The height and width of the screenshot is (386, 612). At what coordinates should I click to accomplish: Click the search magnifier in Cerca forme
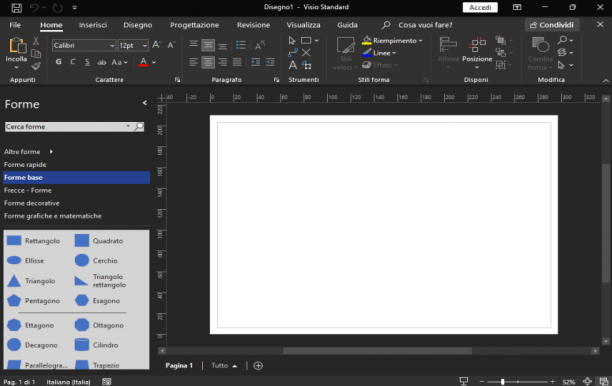pos(139,126)
